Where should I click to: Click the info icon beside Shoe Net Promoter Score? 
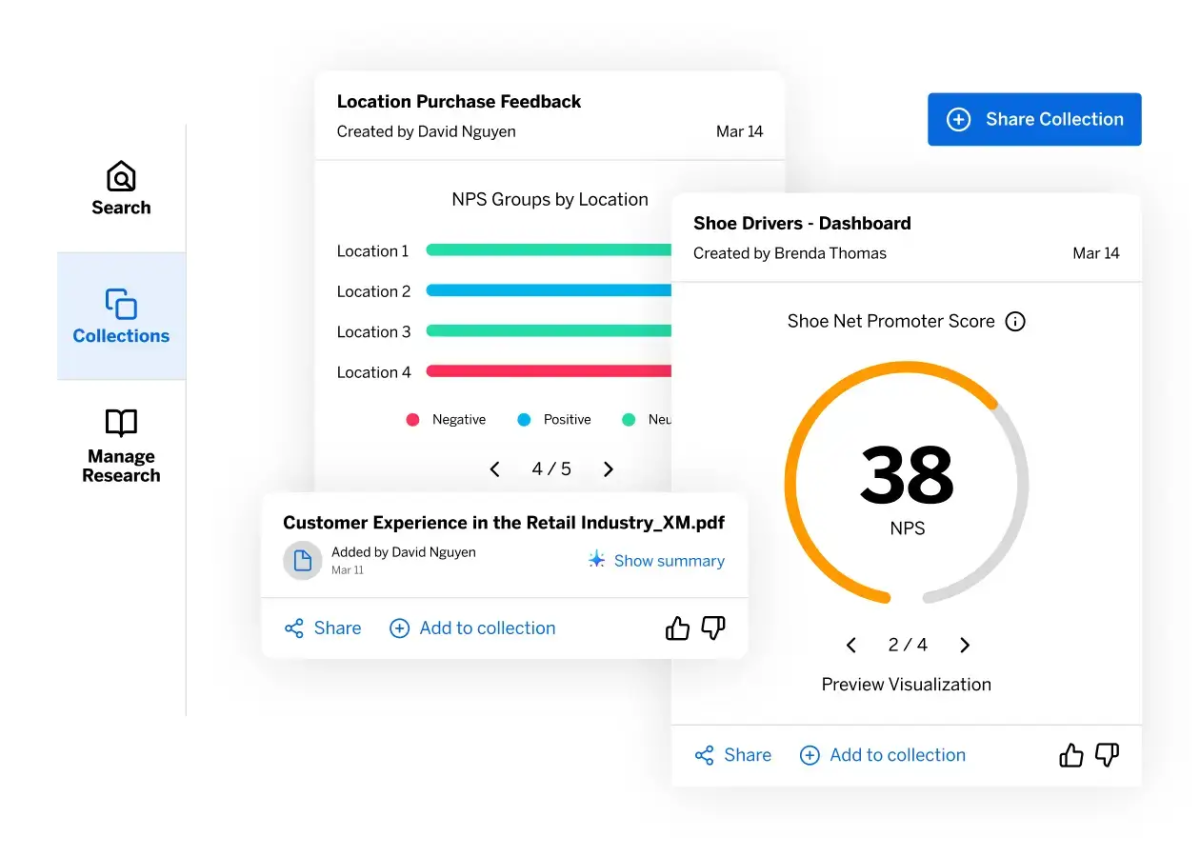[1016, 321]
